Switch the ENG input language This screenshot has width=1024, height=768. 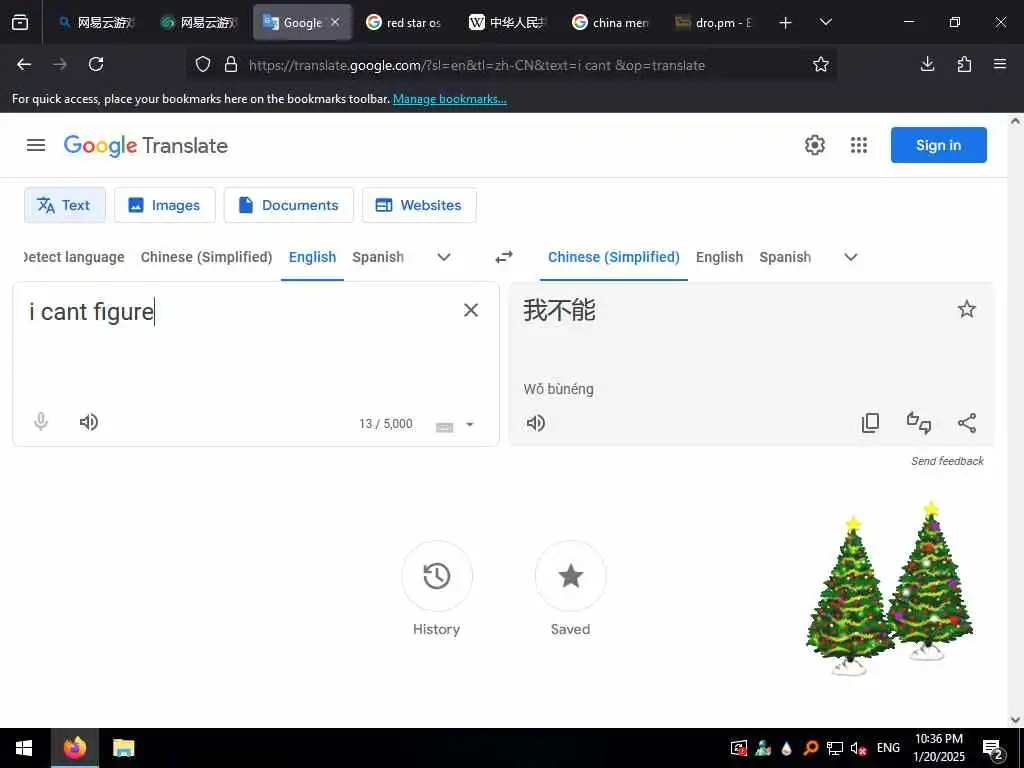pos(888,748)
